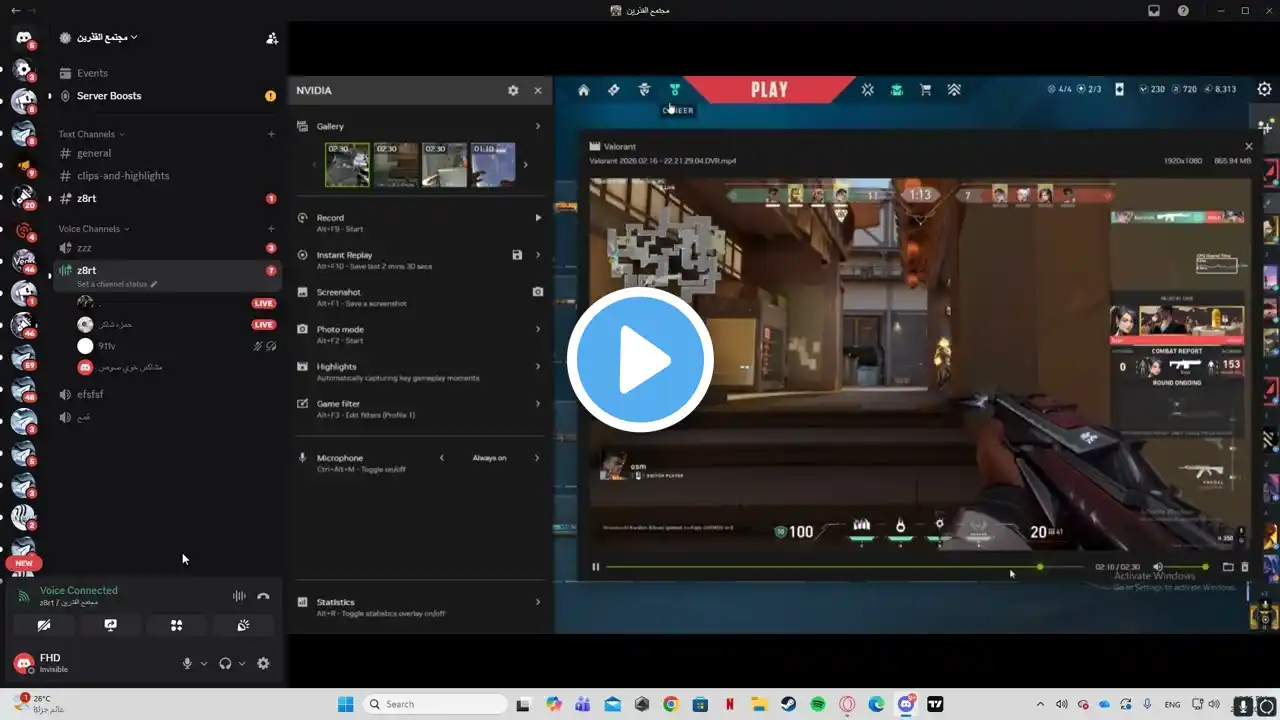Collapse the Text Channels category
This screenshot has height=720, width=1280.
(x=91, y=134)
